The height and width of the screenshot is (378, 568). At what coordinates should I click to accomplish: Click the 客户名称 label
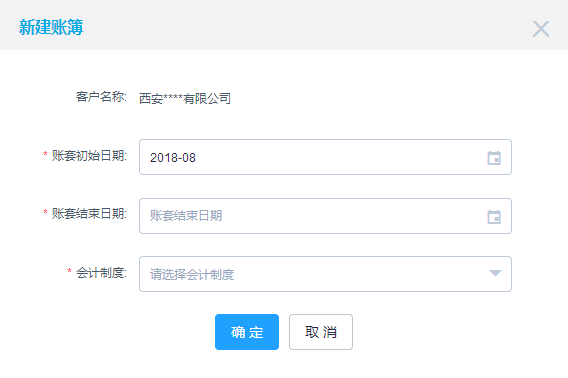point(101,97)
